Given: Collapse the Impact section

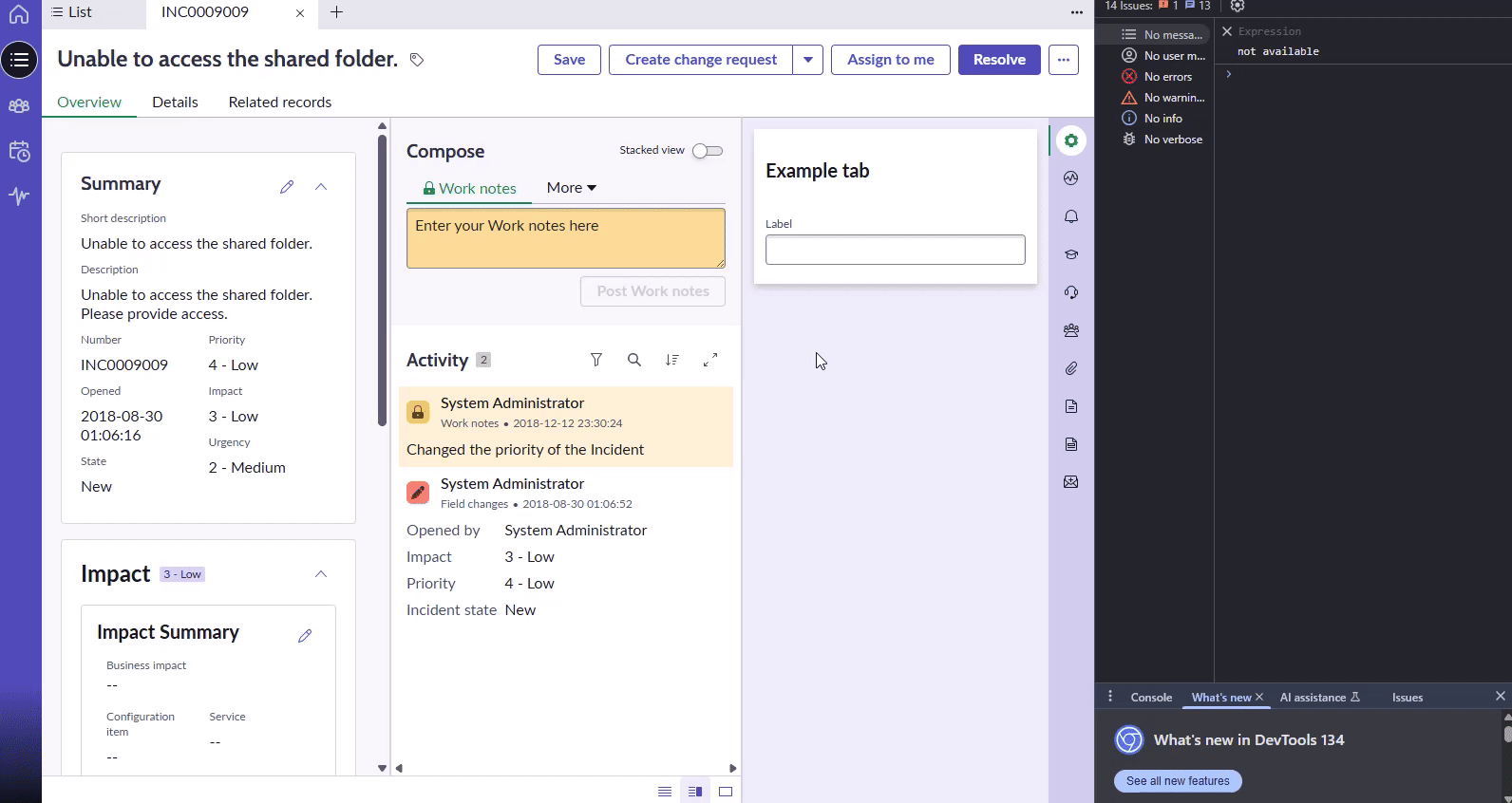Looking at the screenshot, I should pyautogui.click(x=321, y=574).
